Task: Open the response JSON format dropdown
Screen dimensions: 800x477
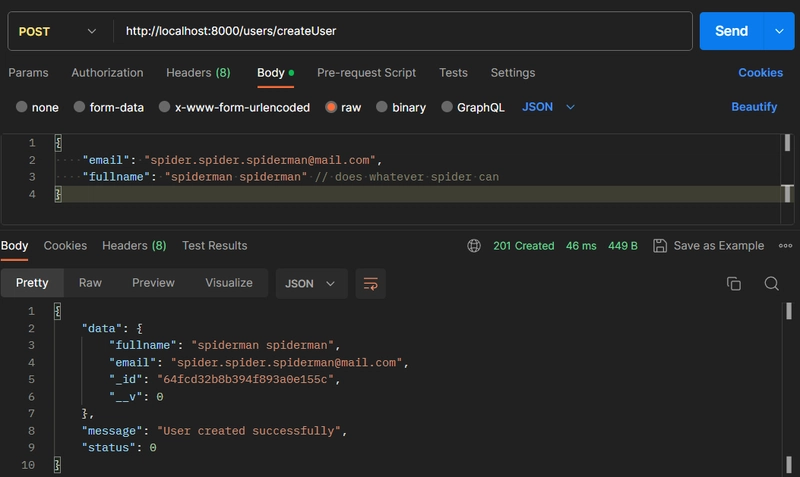Action: pos(311,284)
